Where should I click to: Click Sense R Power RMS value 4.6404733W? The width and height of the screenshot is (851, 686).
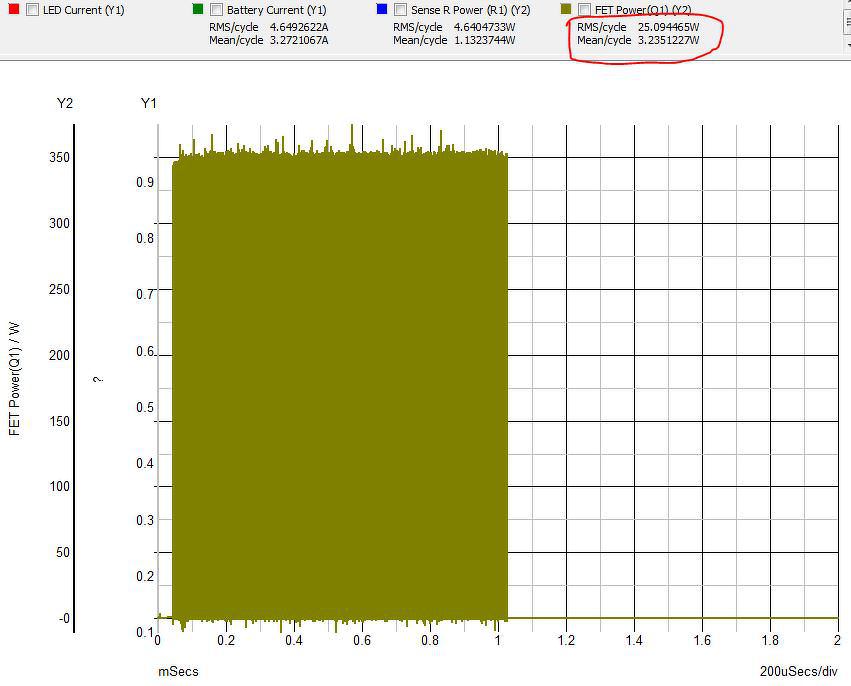(x=485, y=27)
